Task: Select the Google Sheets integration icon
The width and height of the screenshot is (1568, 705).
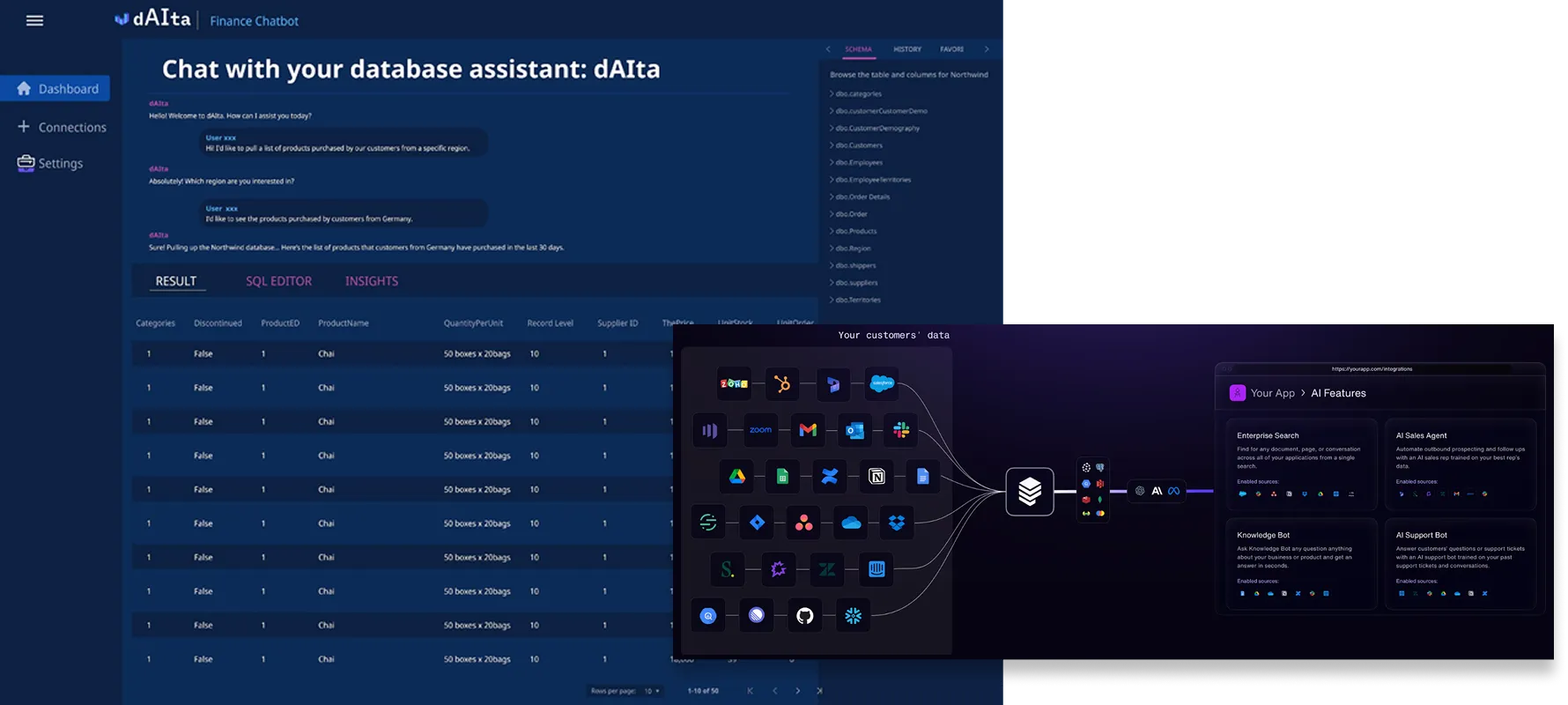Action: point(782,477)
